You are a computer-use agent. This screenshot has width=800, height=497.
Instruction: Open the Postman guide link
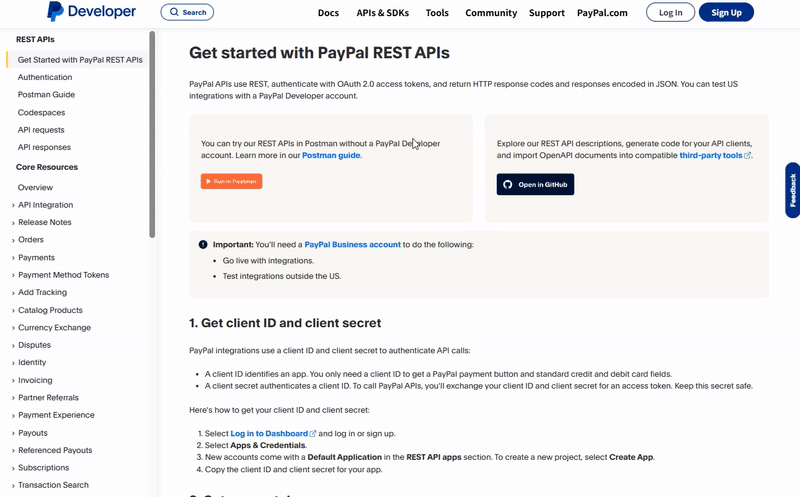pyautogui.click(x=331, y=156)
